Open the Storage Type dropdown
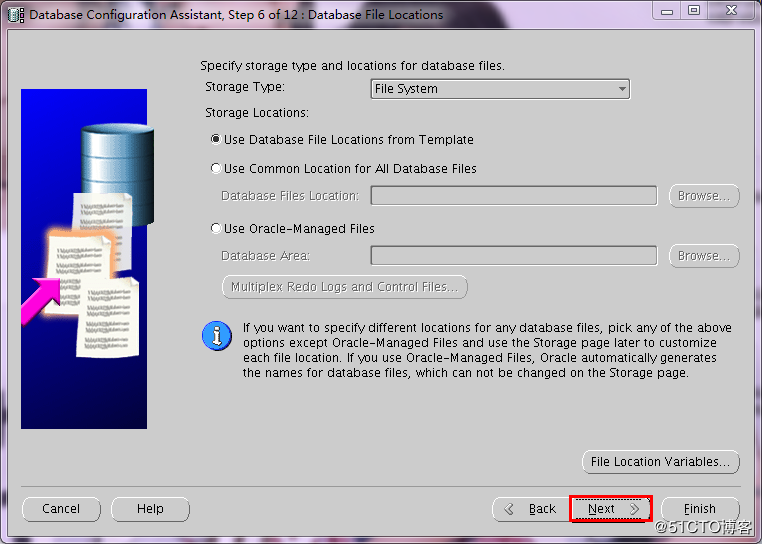This screenshot has height=544, width=762. pyautogui.click(x=500, y=89)
